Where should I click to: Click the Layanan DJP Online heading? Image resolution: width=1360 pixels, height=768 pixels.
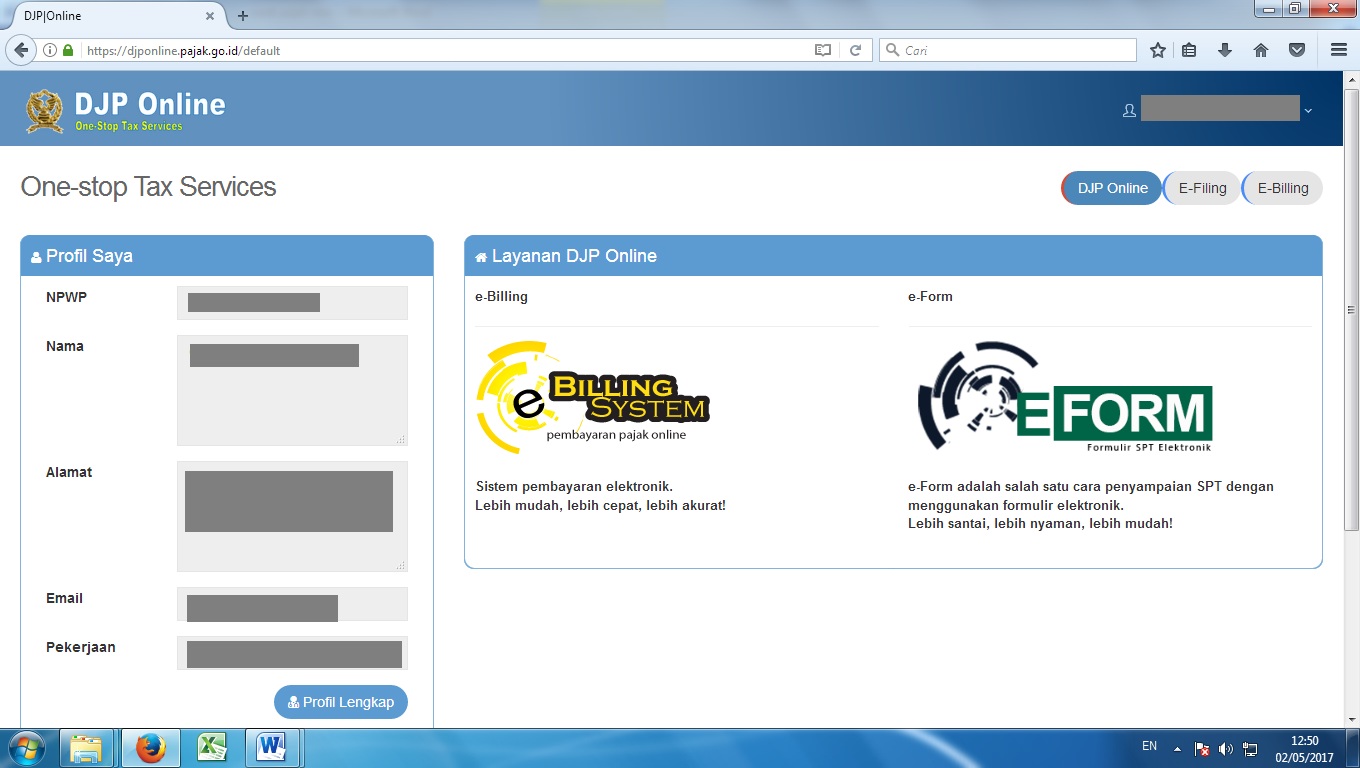tap(573, 256)
